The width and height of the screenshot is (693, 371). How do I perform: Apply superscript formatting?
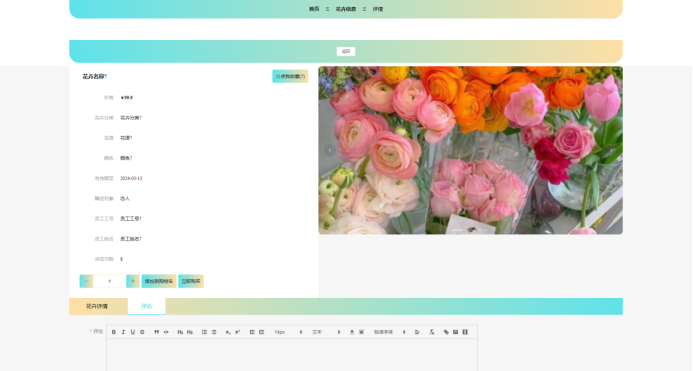point(237,332)
